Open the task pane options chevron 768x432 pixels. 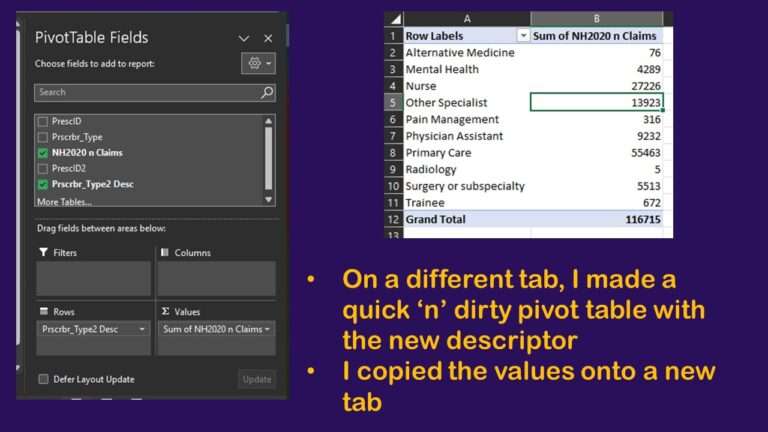(244, 38)
